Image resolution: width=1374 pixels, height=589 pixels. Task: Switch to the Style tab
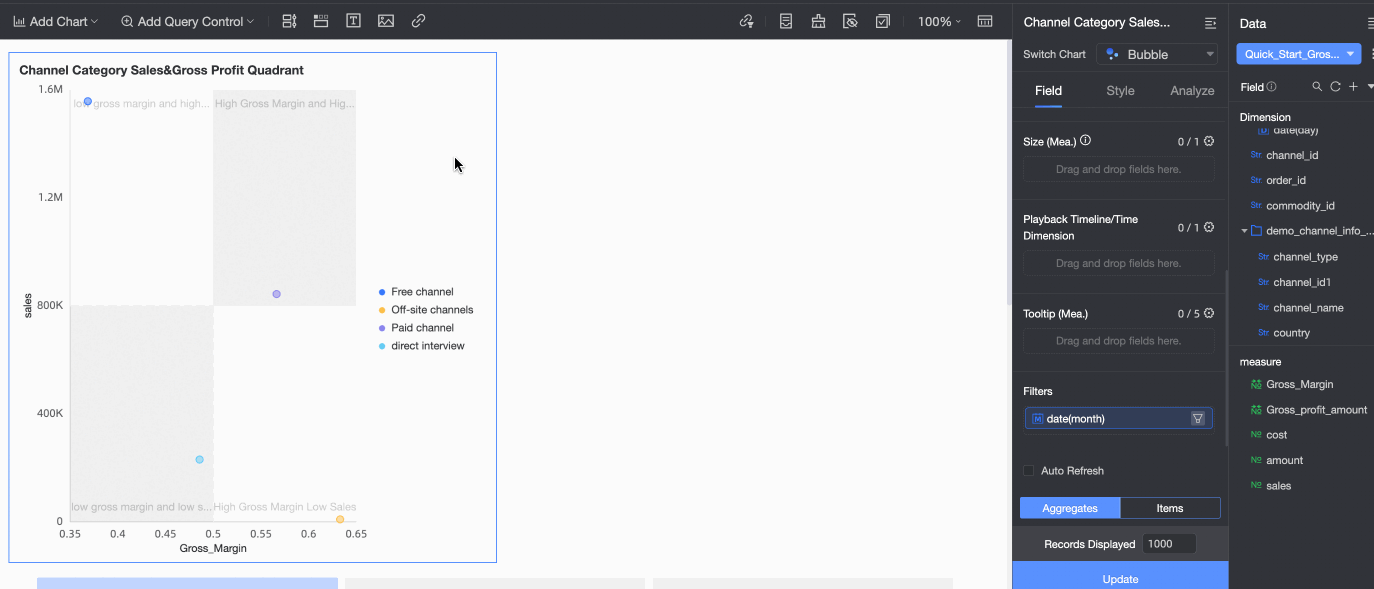1120,91
